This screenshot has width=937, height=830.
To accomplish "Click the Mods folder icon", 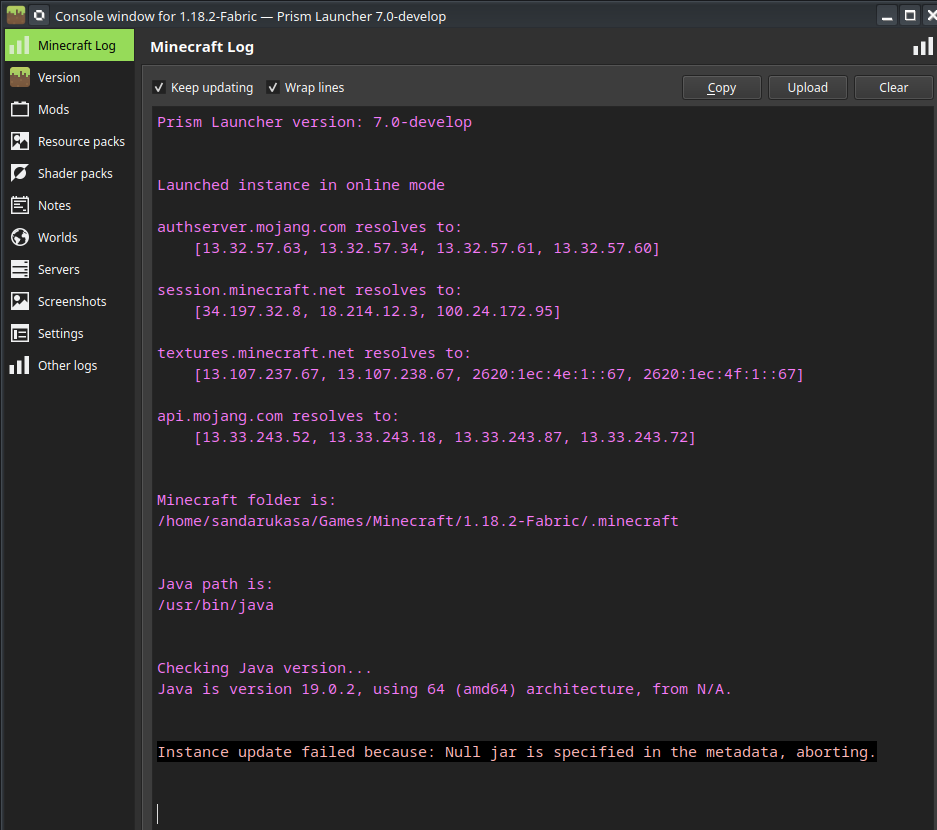I will point(20,109).
